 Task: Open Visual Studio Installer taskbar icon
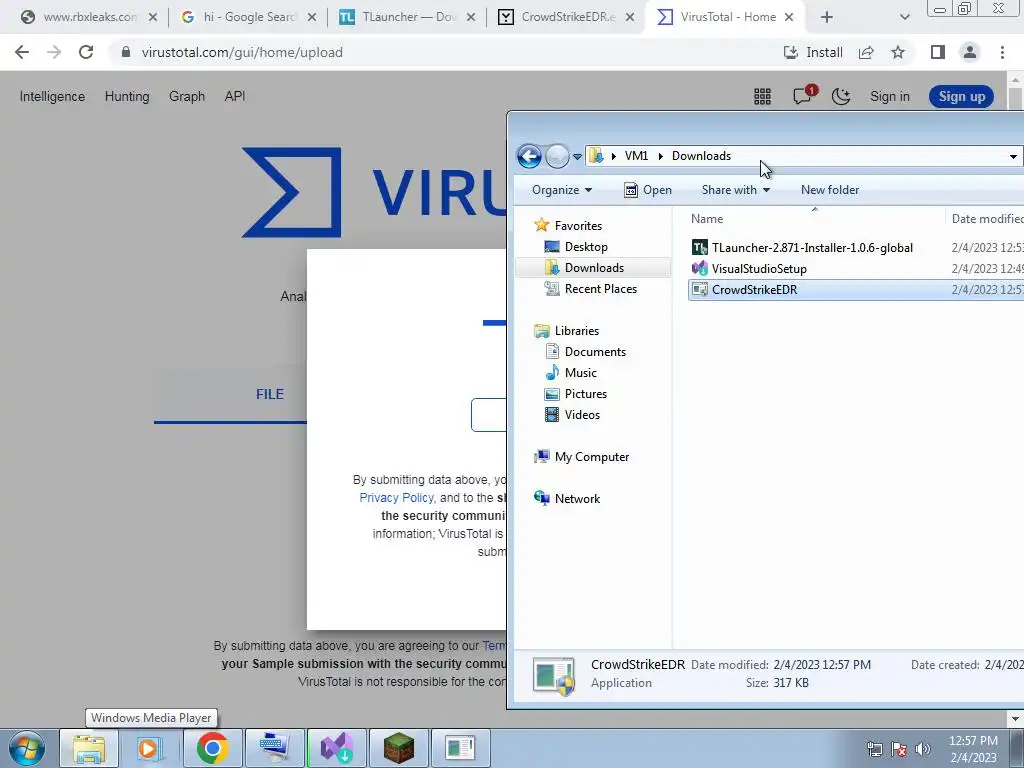tap(336, 748)
